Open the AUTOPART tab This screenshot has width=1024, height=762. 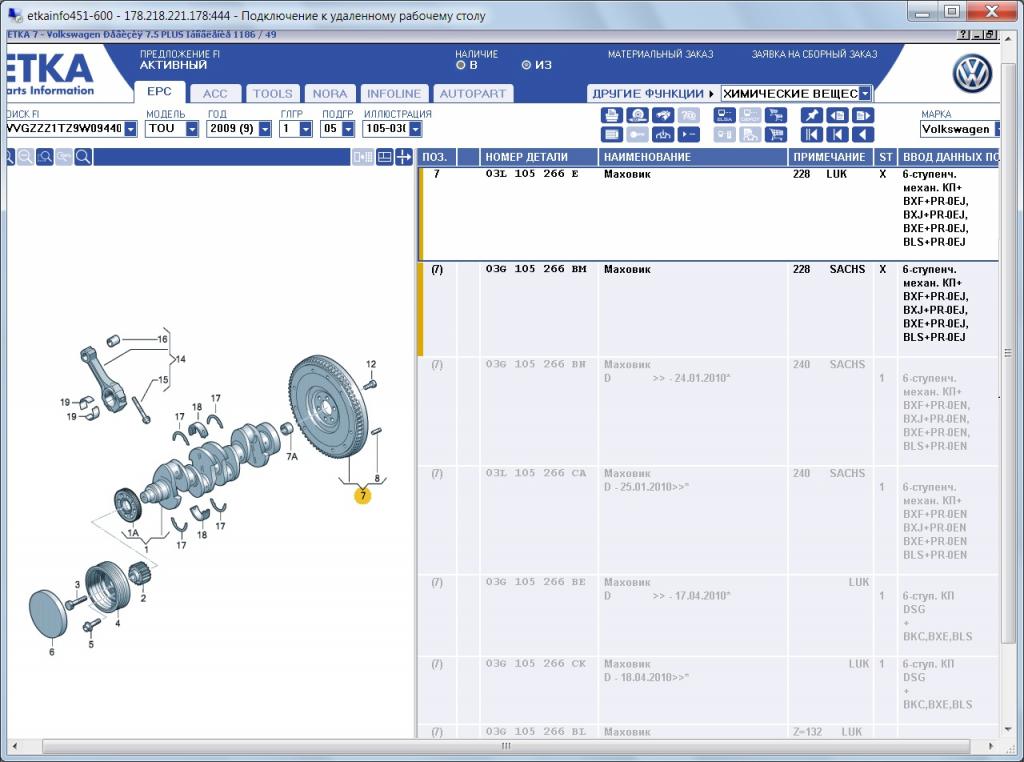tap(473, 93)
